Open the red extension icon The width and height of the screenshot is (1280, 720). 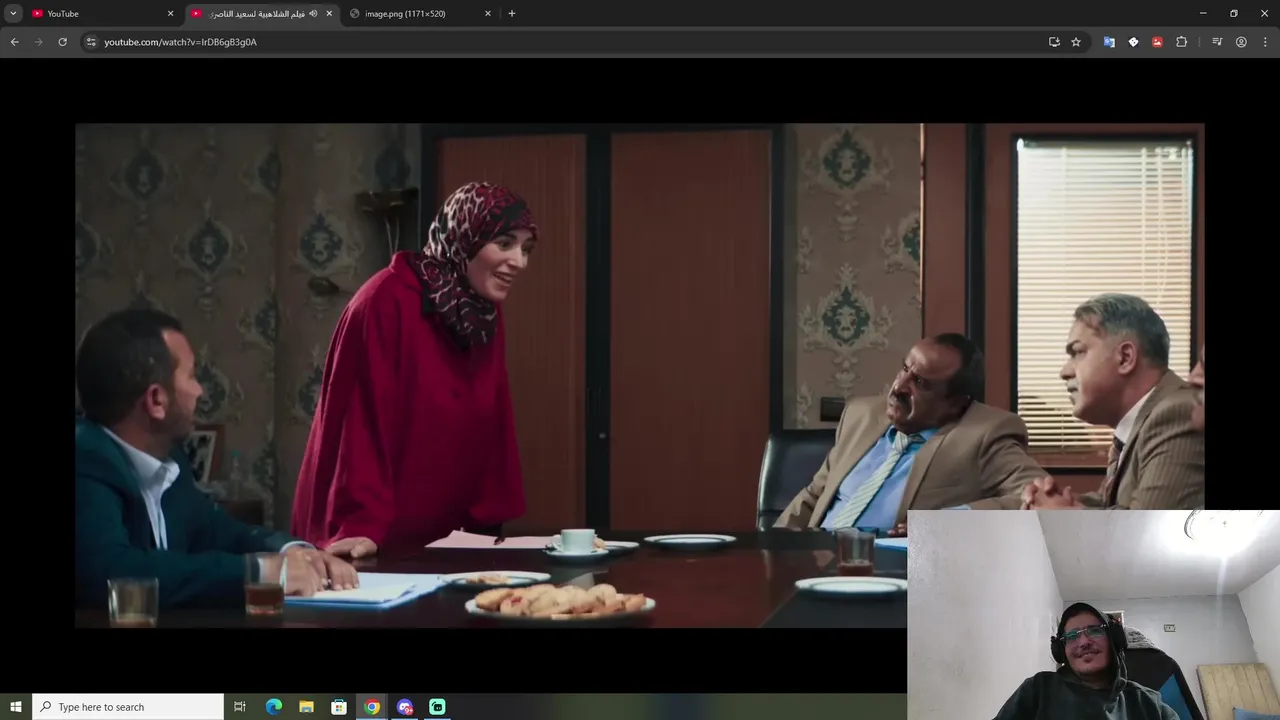pyautogui.click(x=1157, y=42)
